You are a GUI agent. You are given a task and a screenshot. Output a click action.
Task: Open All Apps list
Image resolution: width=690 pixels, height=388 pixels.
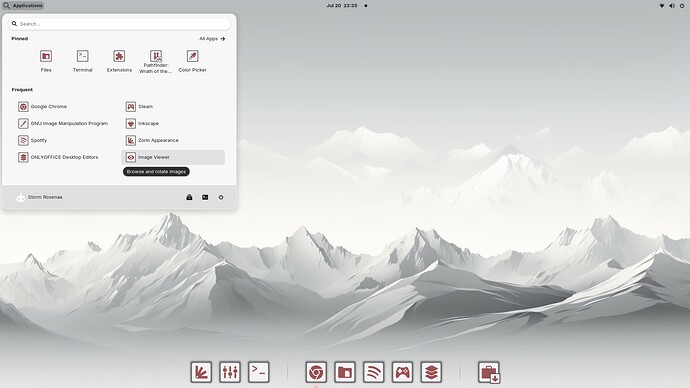point(212,39)
